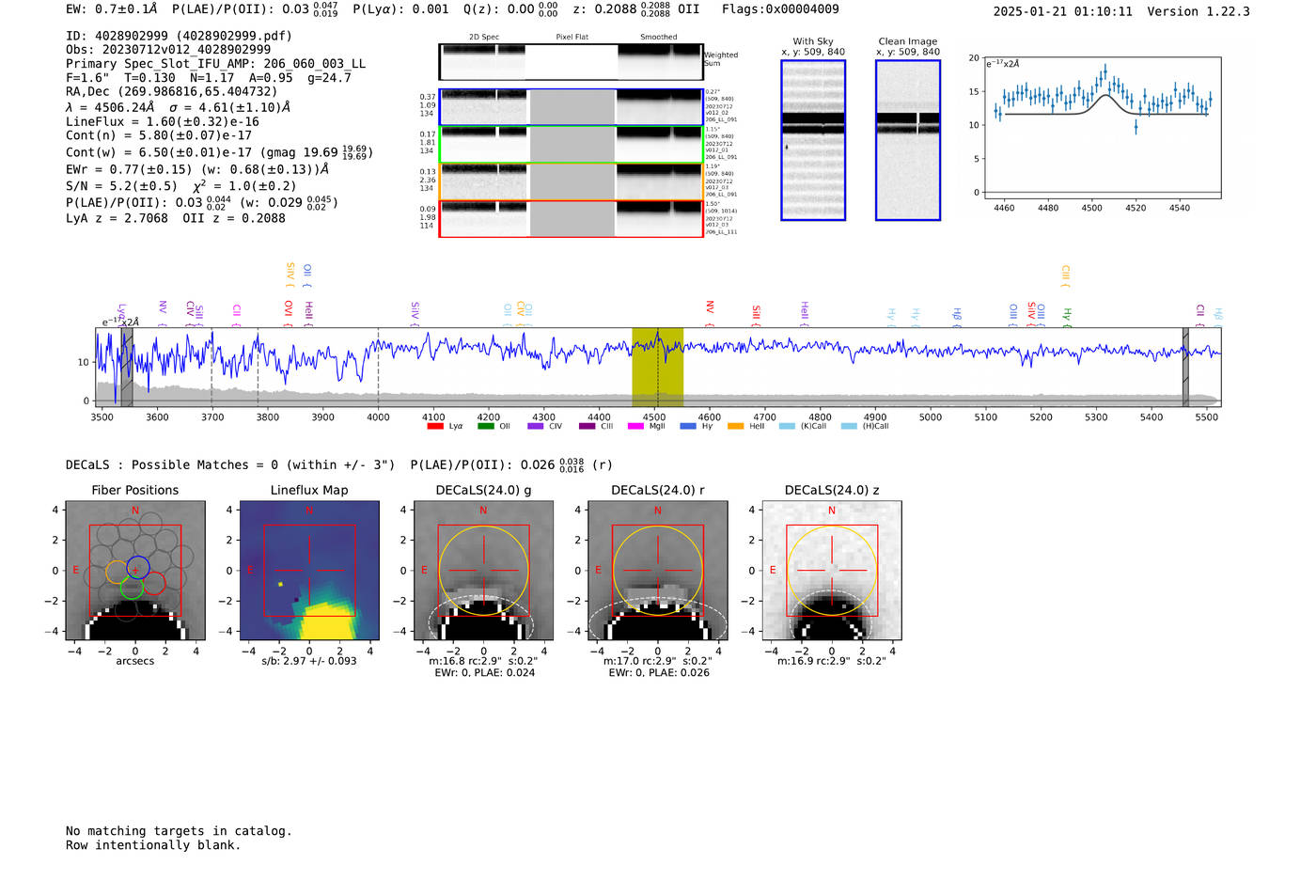
Task: Click the 's/b: 2.97 +/- 0.093' caption
Action: (309, 661)
